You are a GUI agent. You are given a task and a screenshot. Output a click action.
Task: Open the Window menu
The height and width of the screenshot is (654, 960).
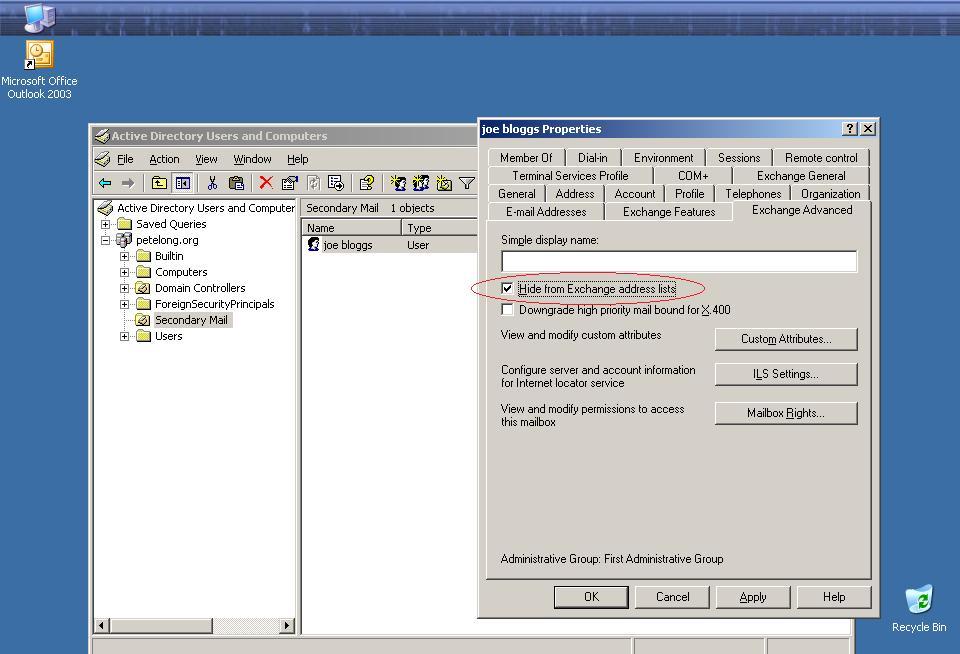[x=252, y=159]
